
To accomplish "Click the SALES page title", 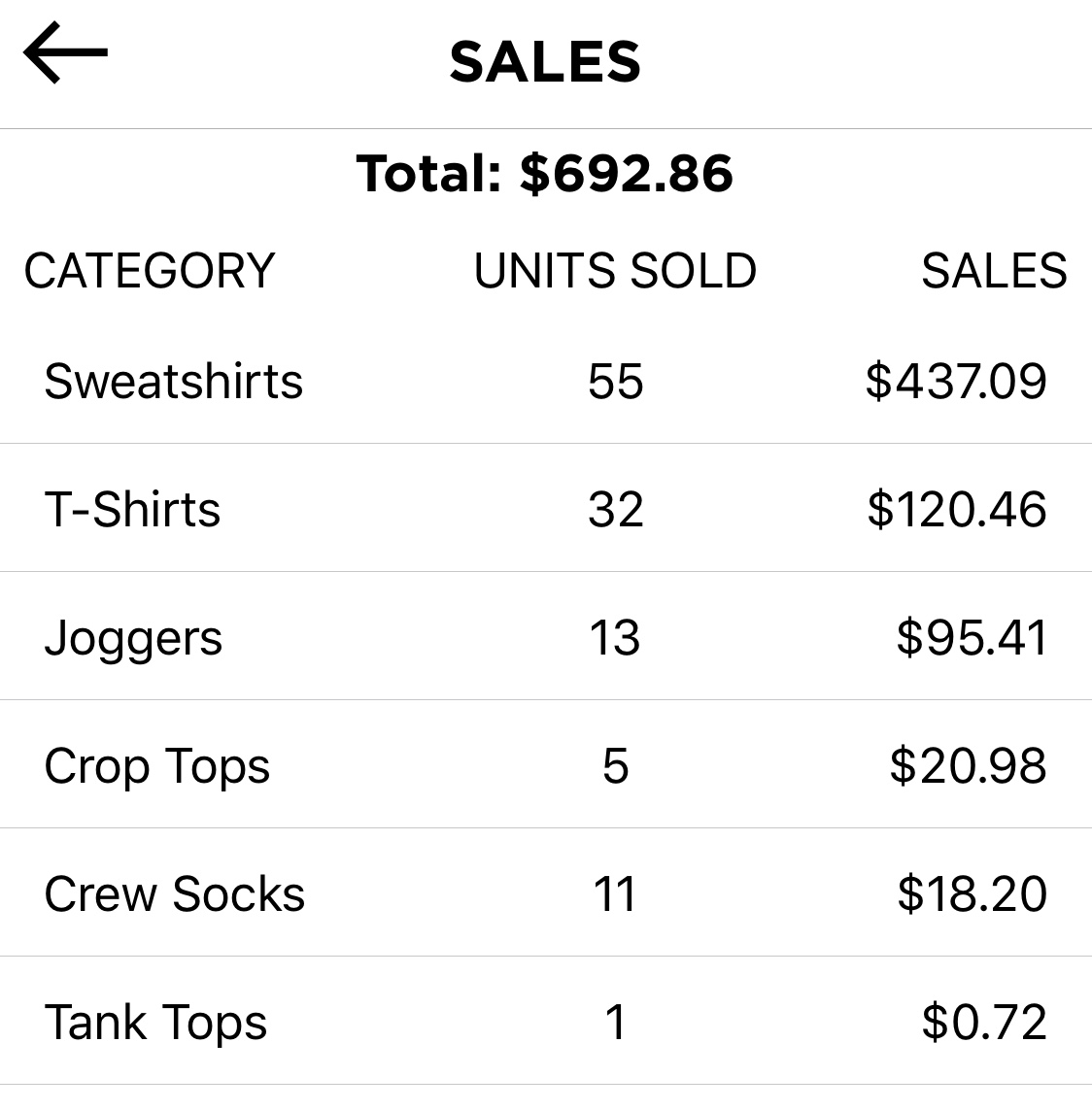I will [545, 62].
